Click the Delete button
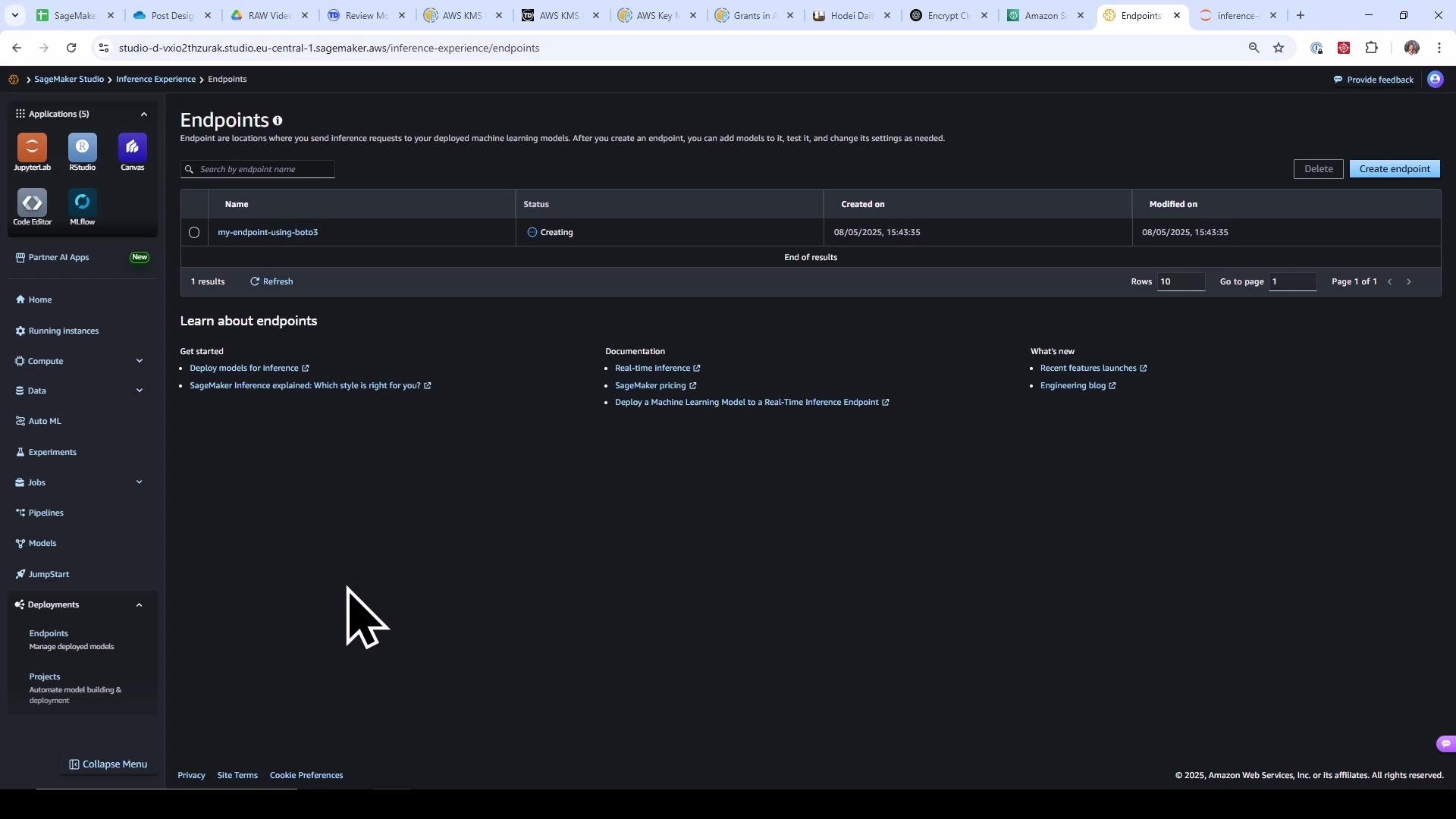The width and height of the screenshot is (1456, 819). (1318, 169)
